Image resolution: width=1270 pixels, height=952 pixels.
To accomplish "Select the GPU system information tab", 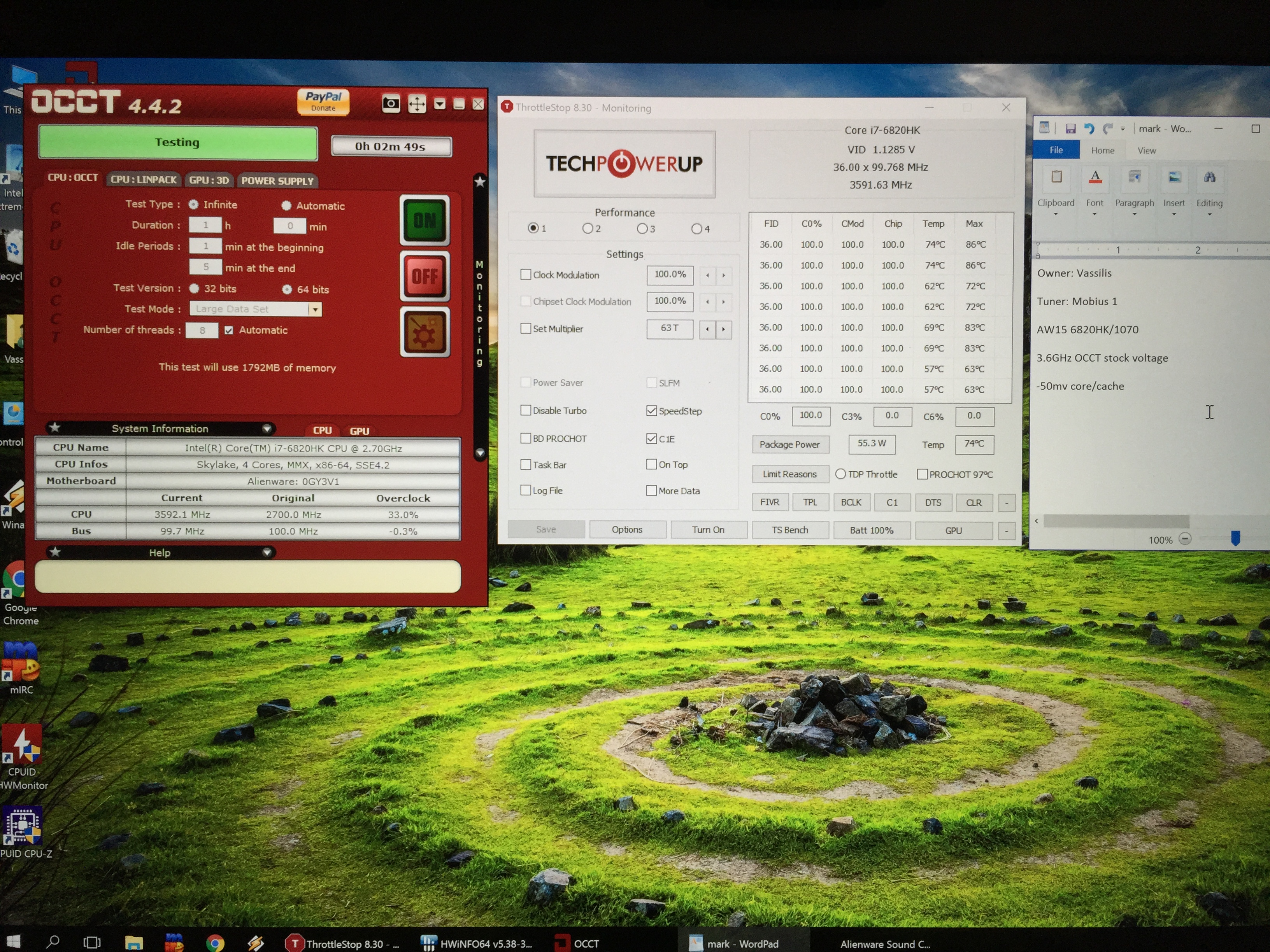I will pyautogui.click(x=360, y=431).
